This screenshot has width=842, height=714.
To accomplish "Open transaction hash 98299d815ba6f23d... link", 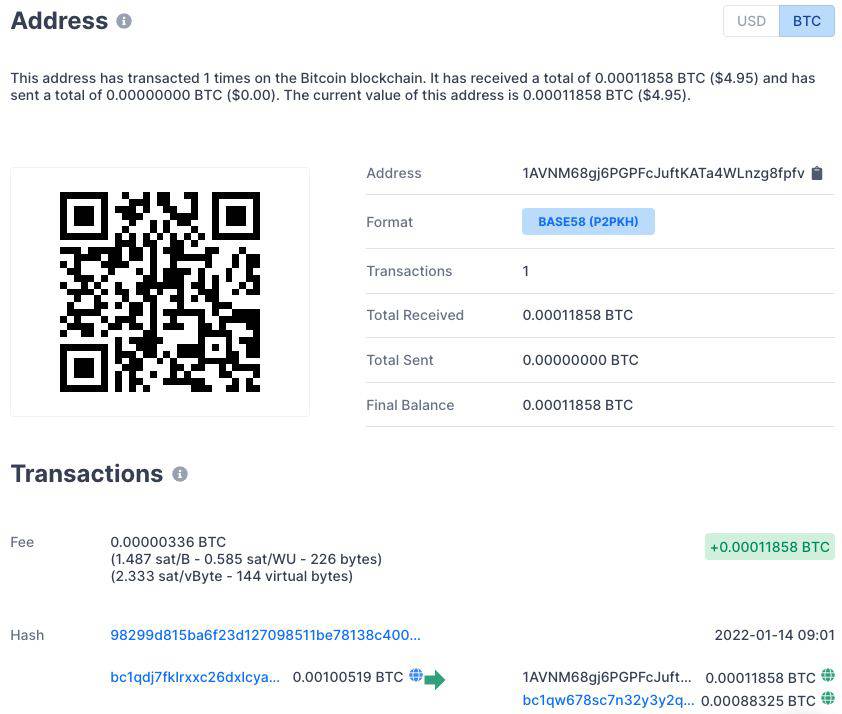I will click(x=265, y=635).
